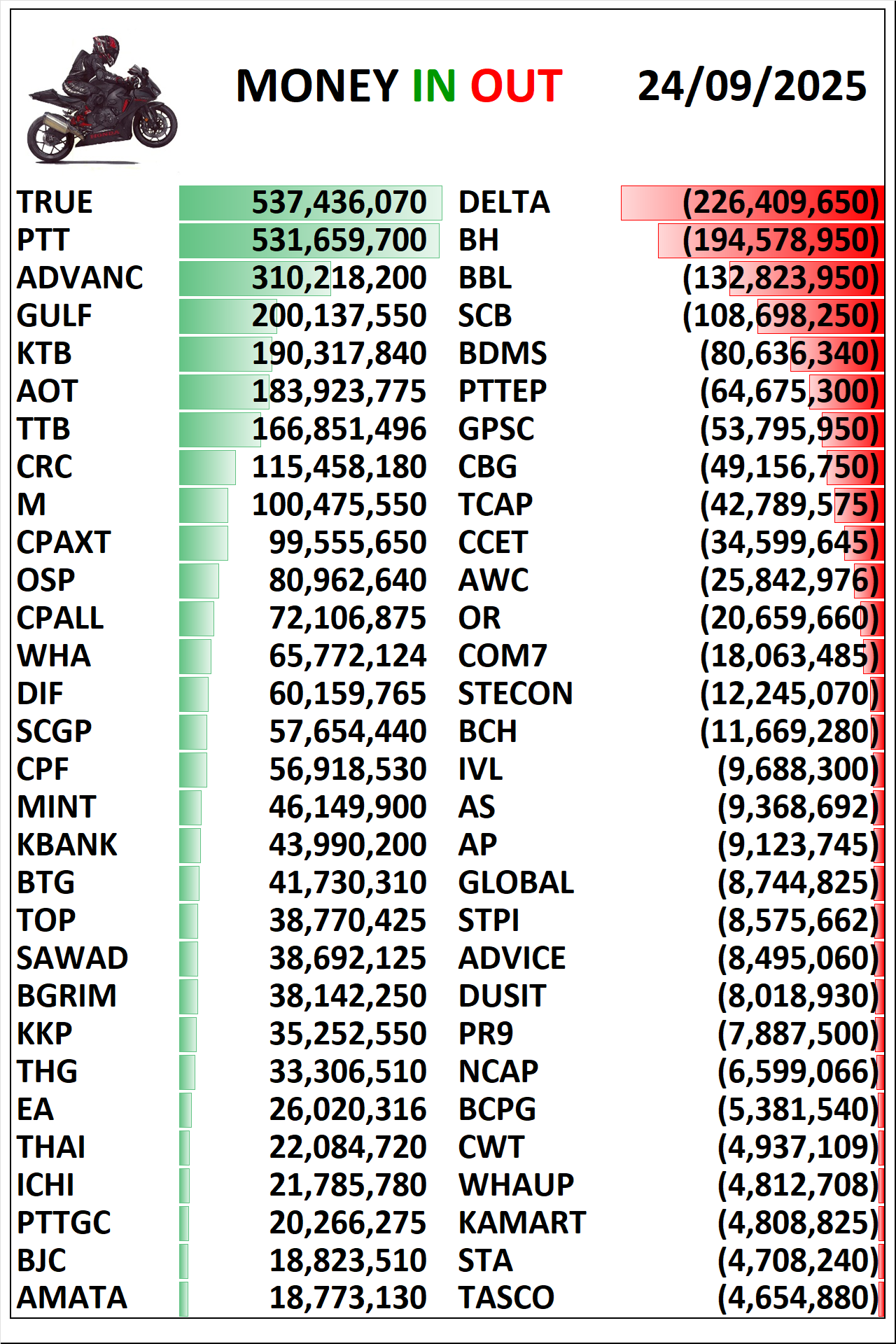Click the KAMART stock label
Screen dimensions: 896x1344
(521, 1224)
